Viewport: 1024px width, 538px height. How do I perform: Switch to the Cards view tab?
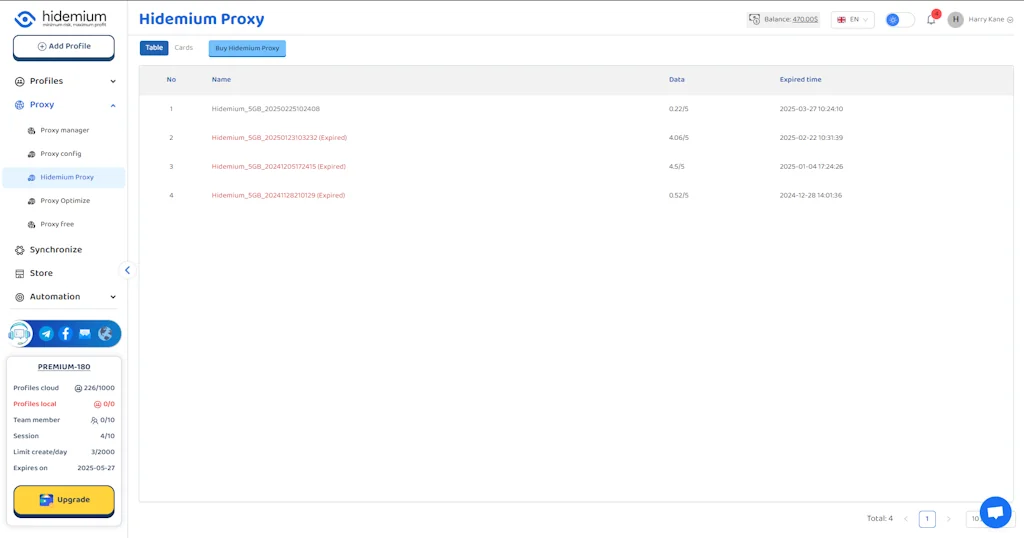[184, 48]
